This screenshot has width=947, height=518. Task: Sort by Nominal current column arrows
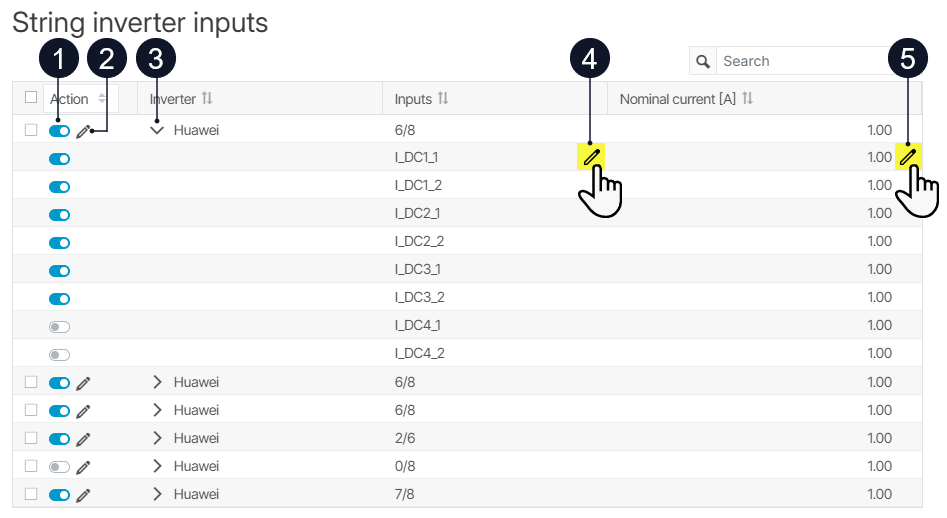pyautogui.click(x=748, y=98)
